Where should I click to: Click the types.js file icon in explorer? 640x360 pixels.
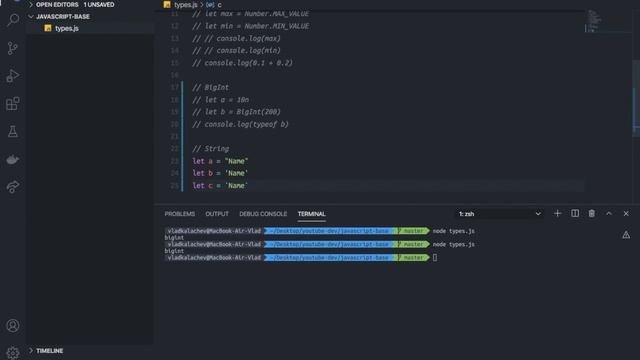48,28
